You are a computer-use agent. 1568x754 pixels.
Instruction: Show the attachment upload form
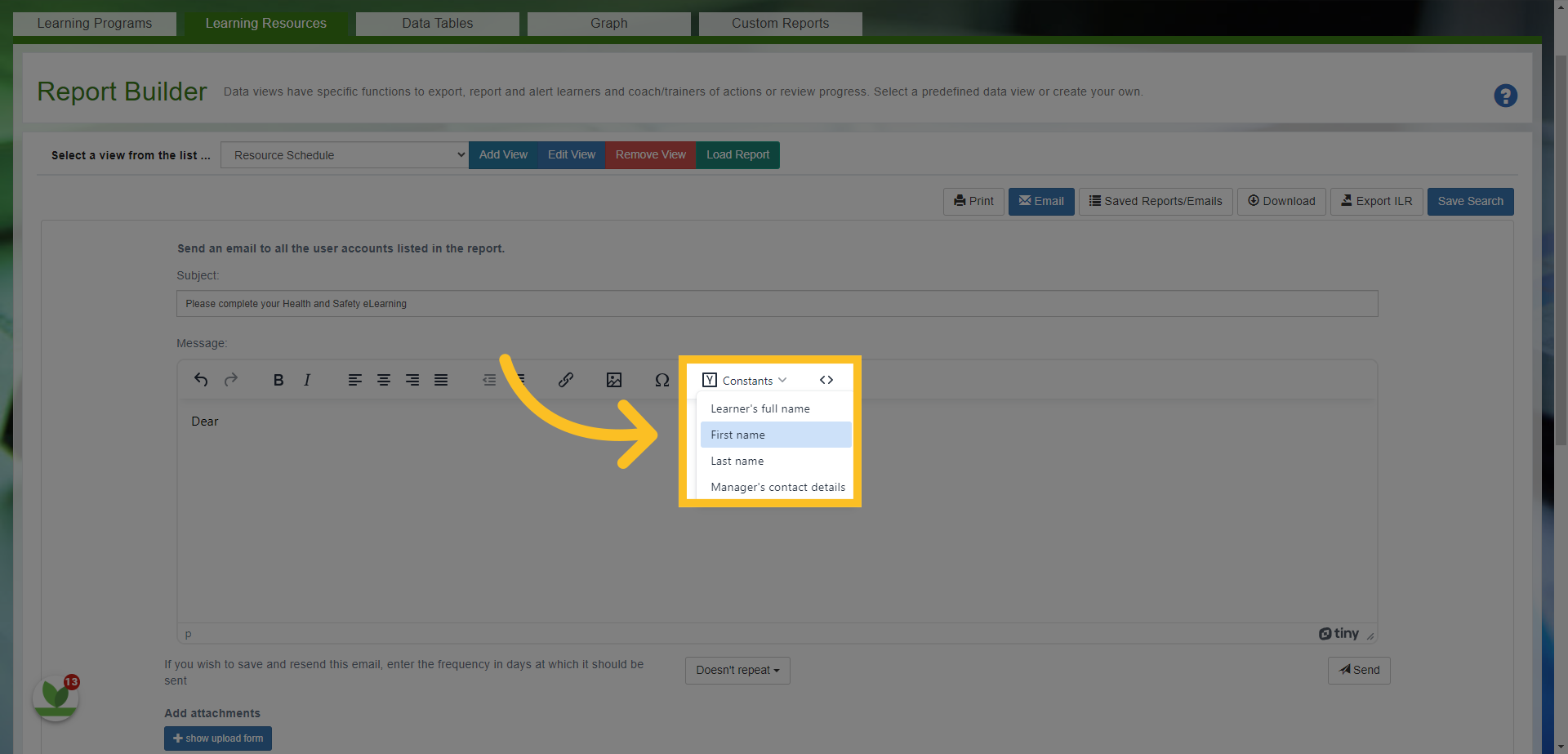pos(218,738)
